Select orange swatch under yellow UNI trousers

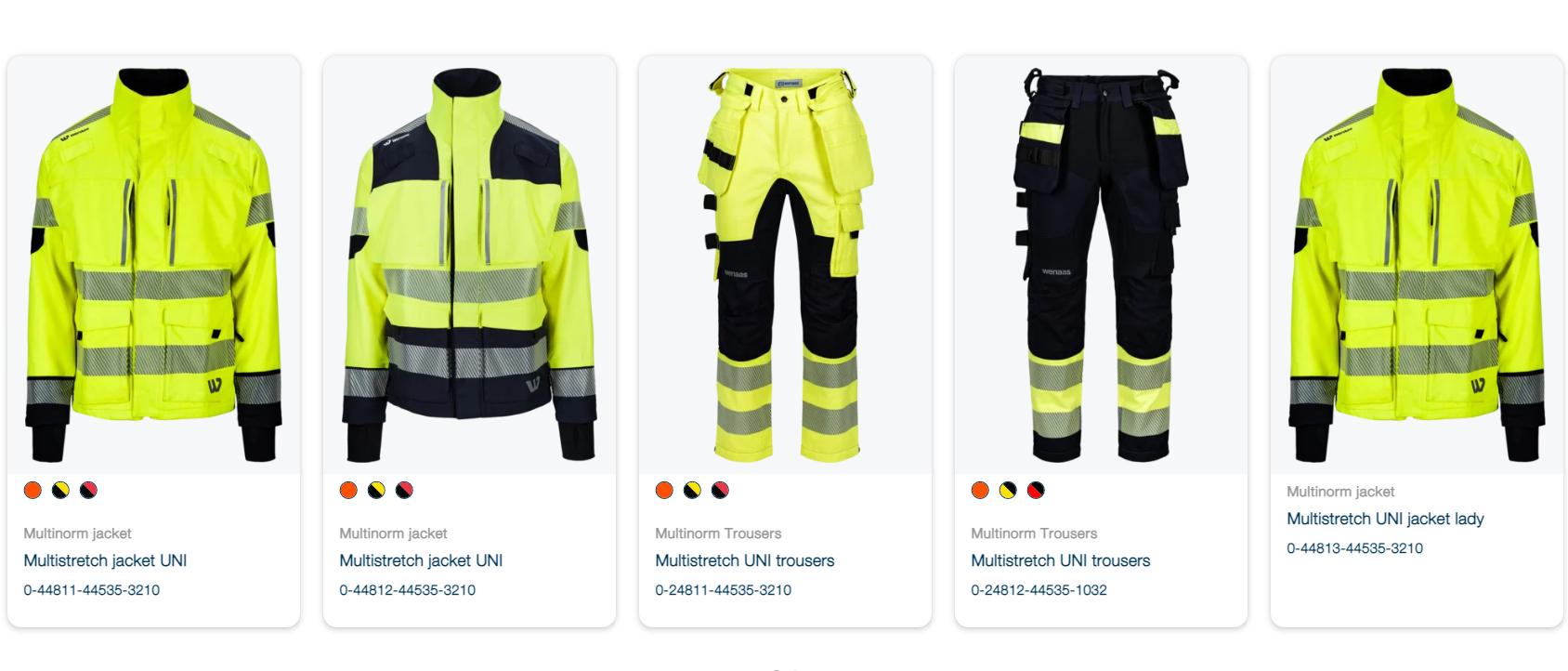click(664, 491)
